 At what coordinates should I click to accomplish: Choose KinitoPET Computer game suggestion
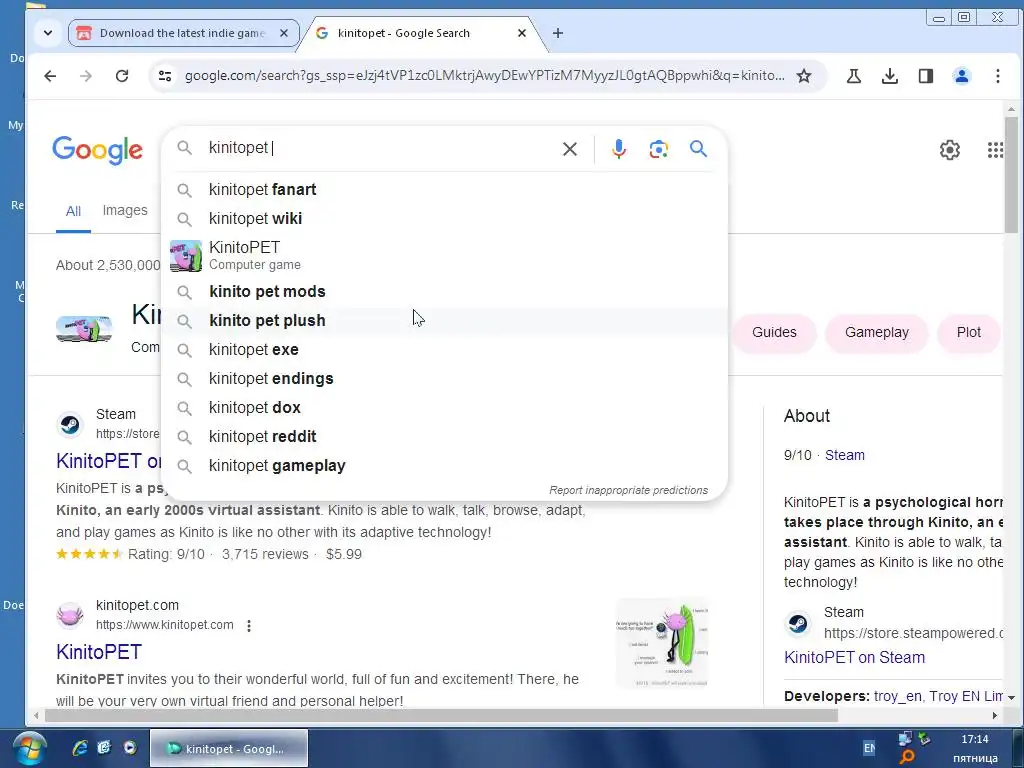tap(444, 255)
